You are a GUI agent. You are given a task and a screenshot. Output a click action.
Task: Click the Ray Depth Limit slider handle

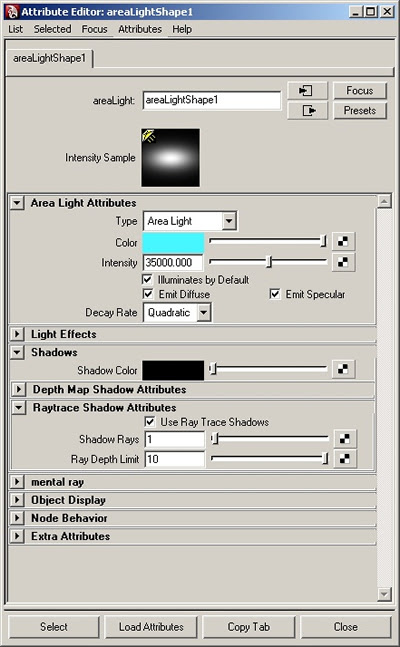[x=325, y=458]
